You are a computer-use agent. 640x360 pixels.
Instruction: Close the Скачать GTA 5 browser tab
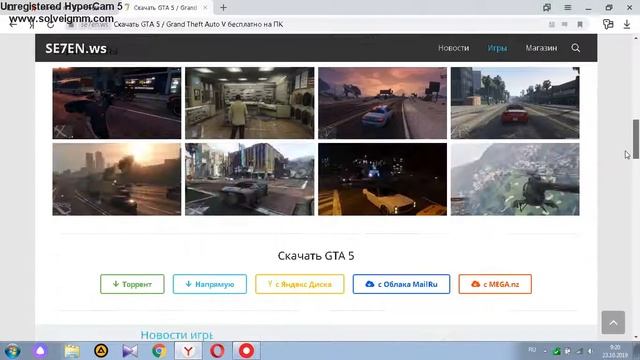(205, 8)
